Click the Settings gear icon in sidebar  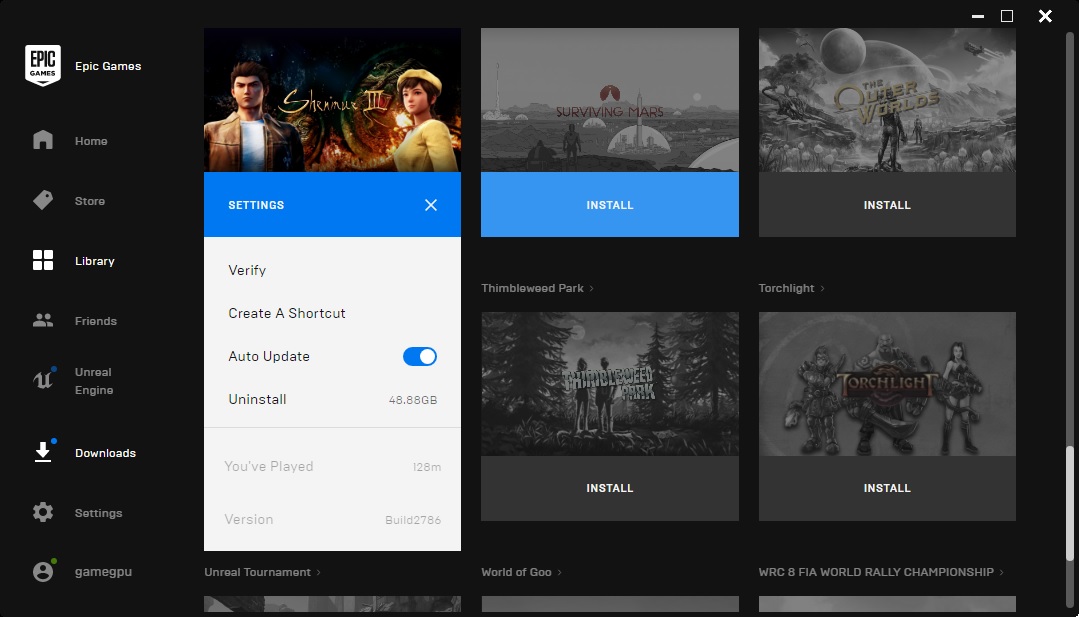point(43,512)
